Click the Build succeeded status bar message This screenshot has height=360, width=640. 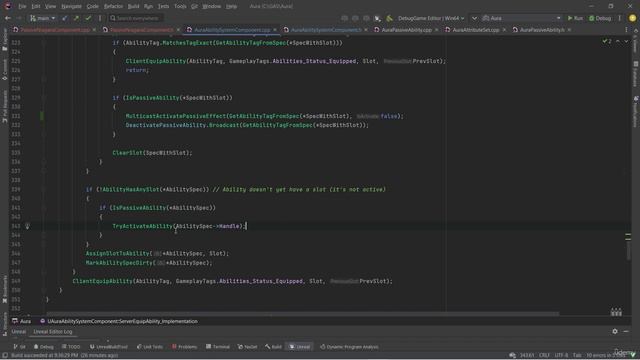(x=64, y=356)
